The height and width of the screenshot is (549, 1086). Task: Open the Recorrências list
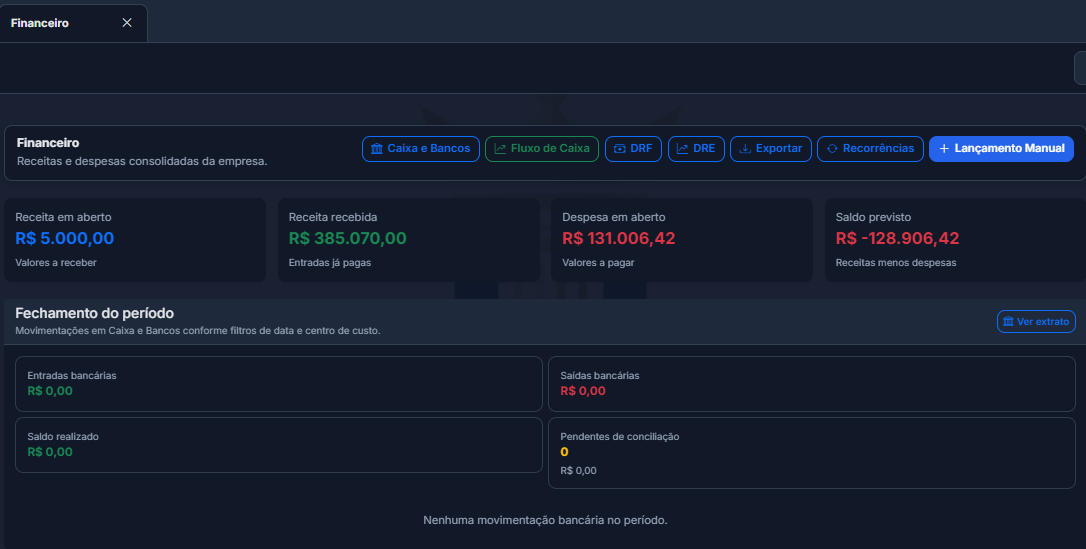[x=870, y=149]
